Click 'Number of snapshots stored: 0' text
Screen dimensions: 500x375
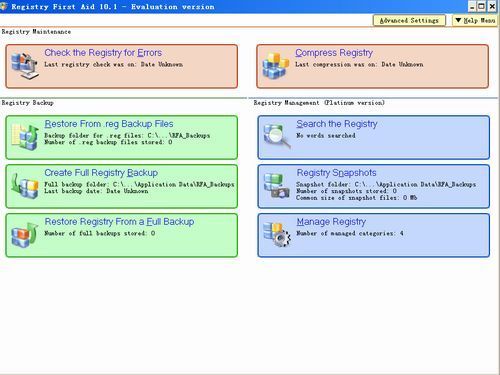(x=346, y=191)
